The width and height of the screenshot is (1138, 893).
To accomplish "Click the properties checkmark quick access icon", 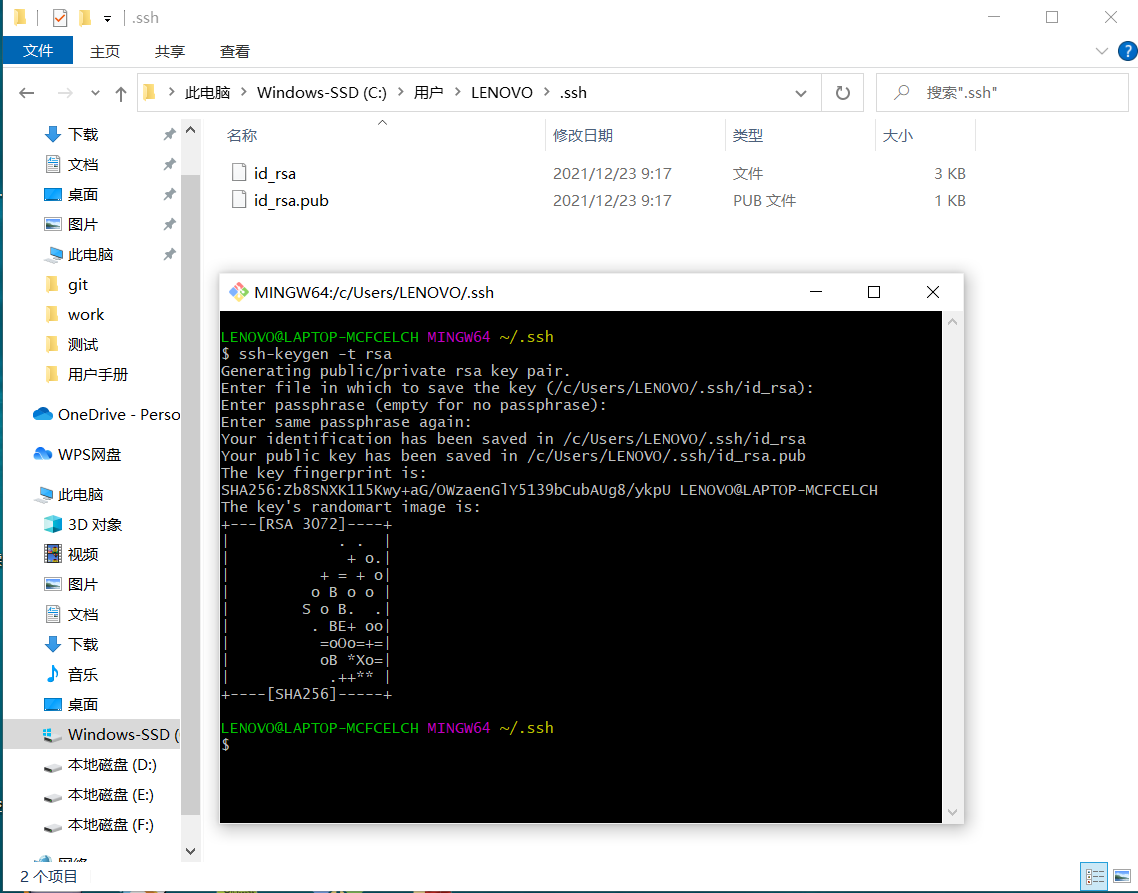I will pos(60,17).
